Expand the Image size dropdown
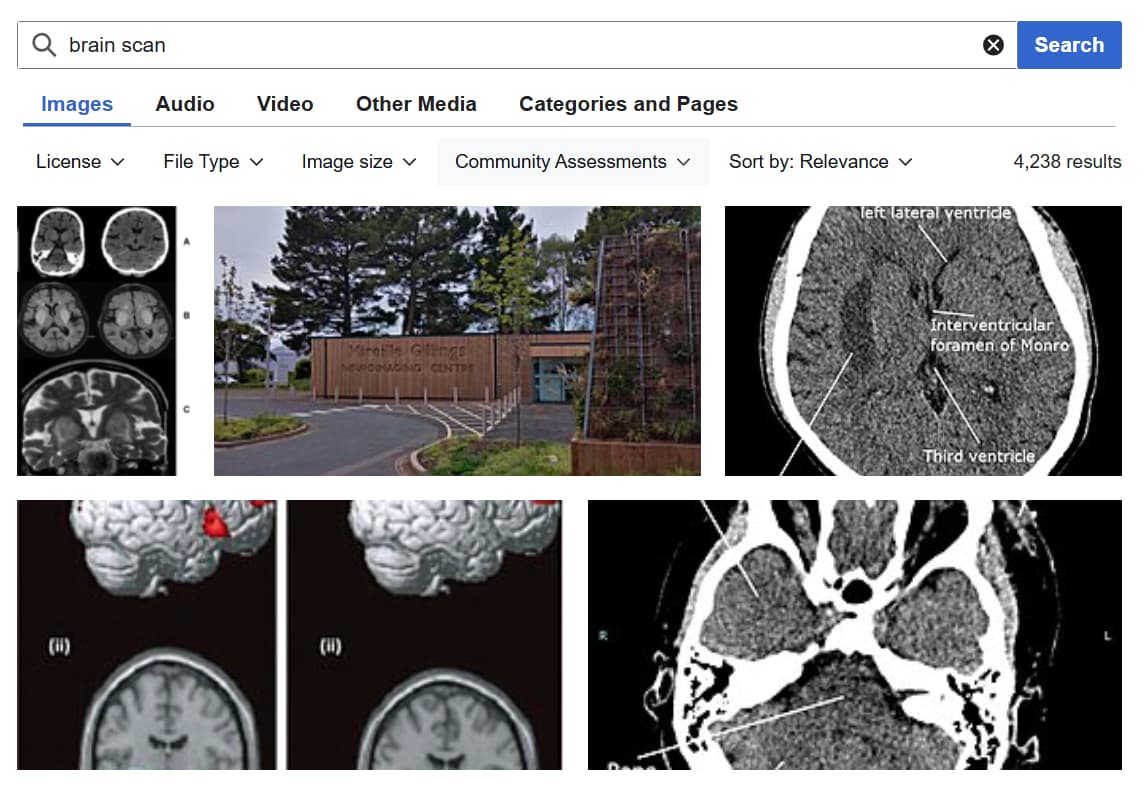 coord(359,161)
